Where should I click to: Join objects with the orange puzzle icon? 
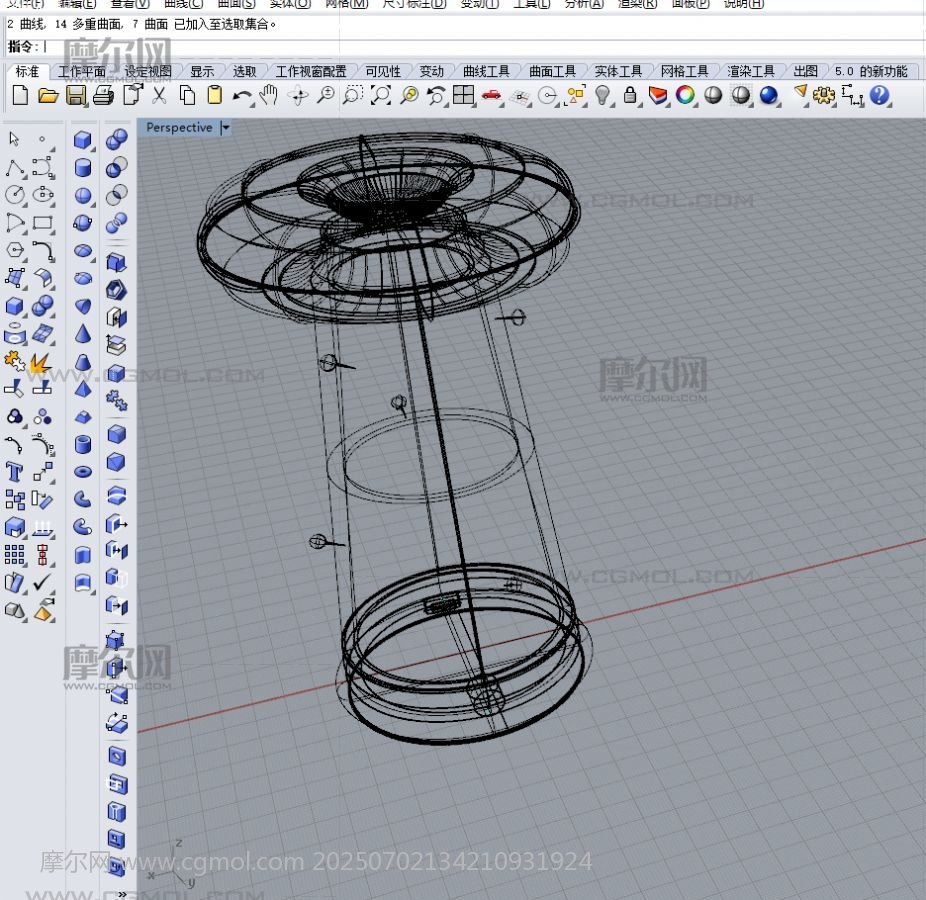[x=14, y=361]
